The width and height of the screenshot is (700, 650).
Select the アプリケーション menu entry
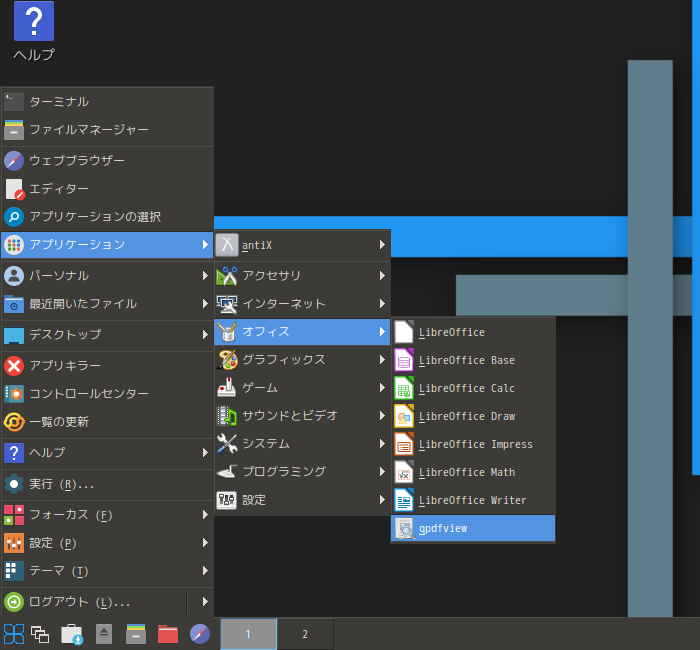pyautogui.click(x=107, y=245)
